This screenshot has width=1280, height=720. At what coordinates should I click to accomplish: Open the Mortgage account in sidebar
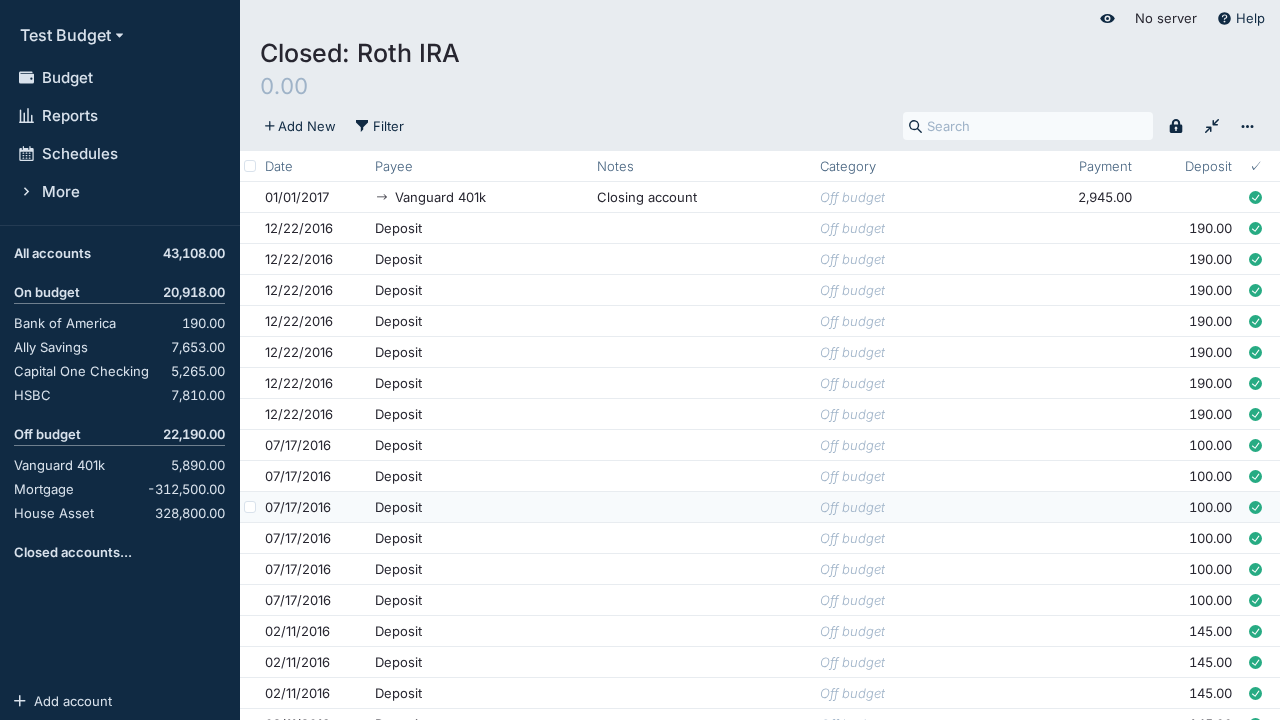tap(44, 490)
